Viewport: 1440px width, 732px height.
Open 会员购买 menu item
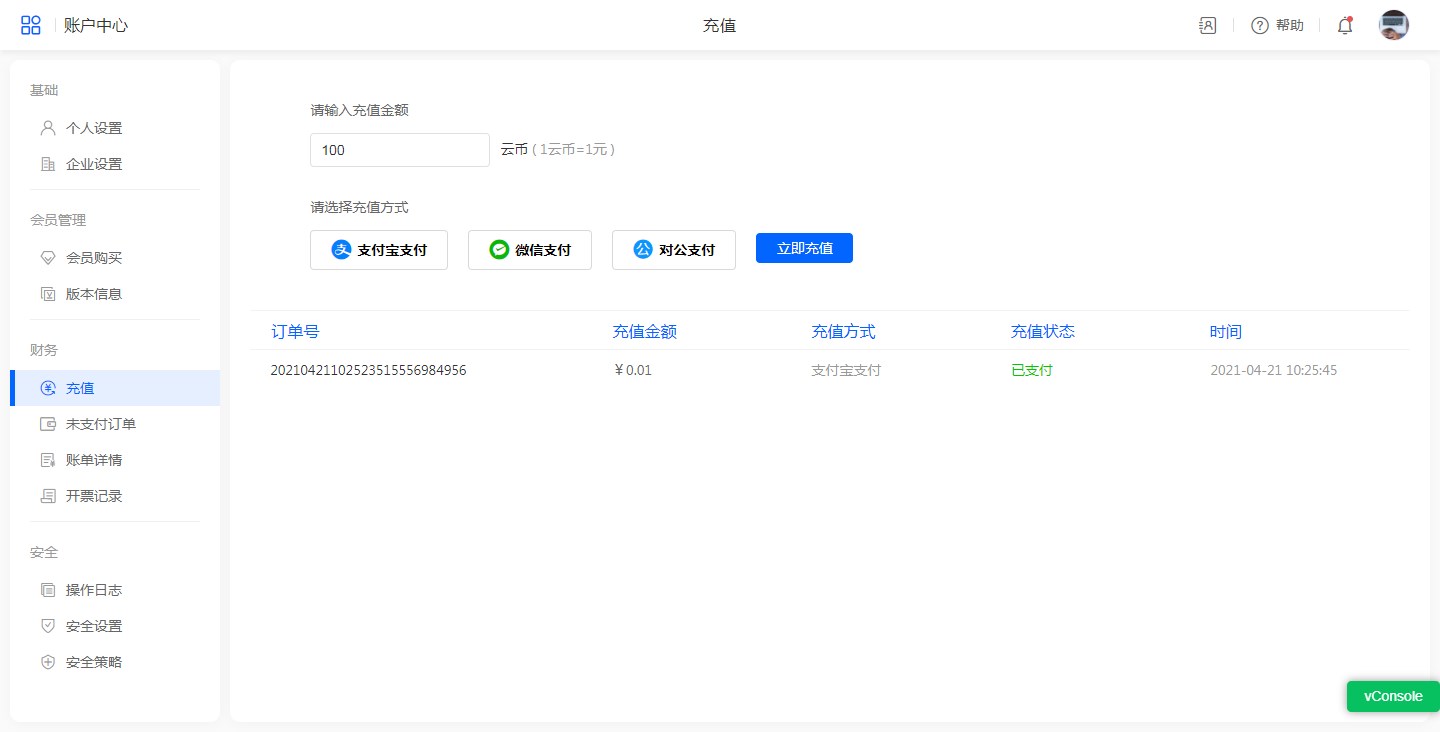pos(93,258)
